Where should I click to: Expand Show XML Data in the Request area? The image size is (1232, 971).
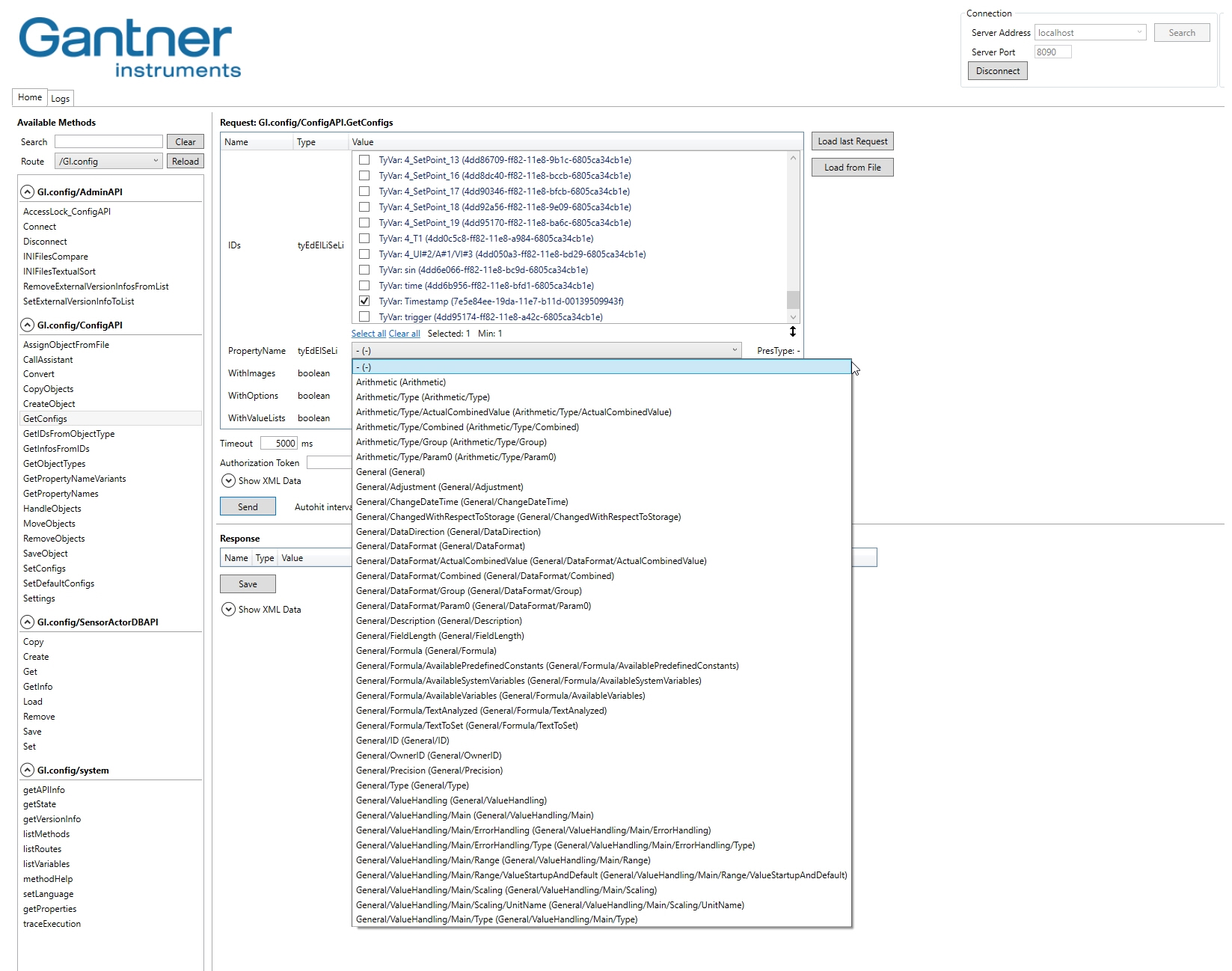228,480
